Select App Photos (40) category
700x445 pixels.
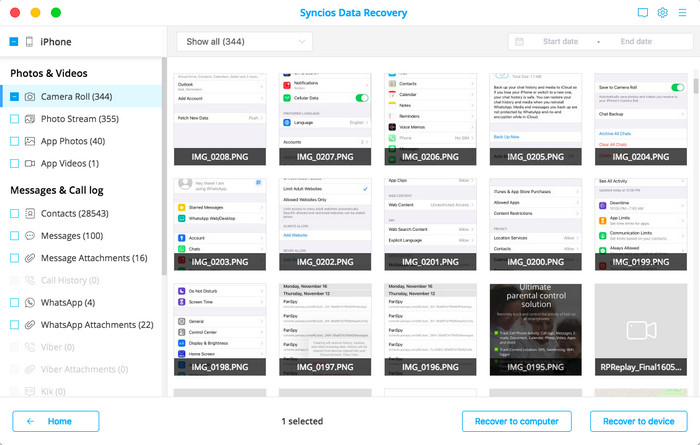coord(81,141)
